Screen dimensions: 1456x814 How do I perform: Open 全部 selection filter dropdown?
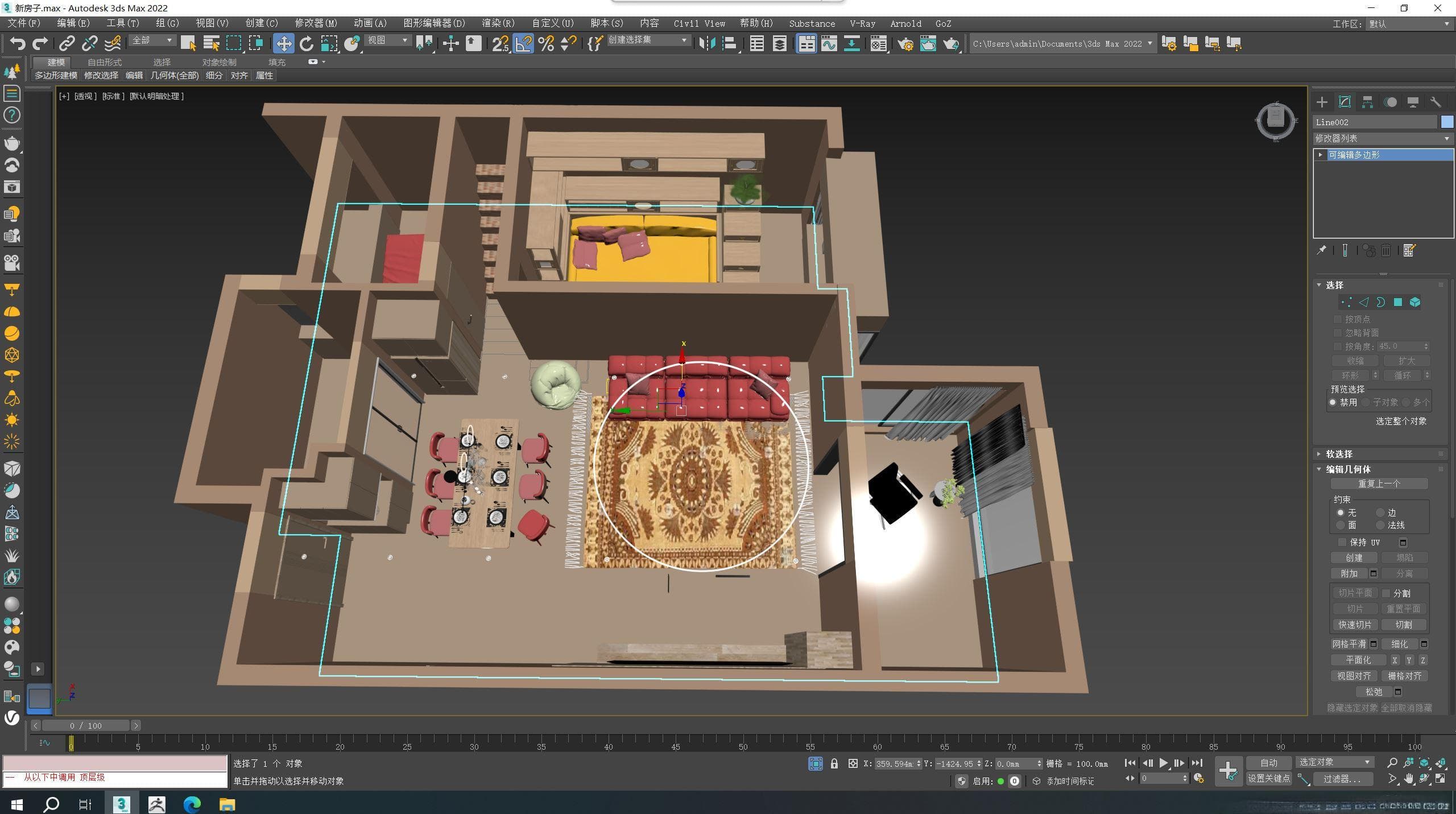click(x=152, y=40)
